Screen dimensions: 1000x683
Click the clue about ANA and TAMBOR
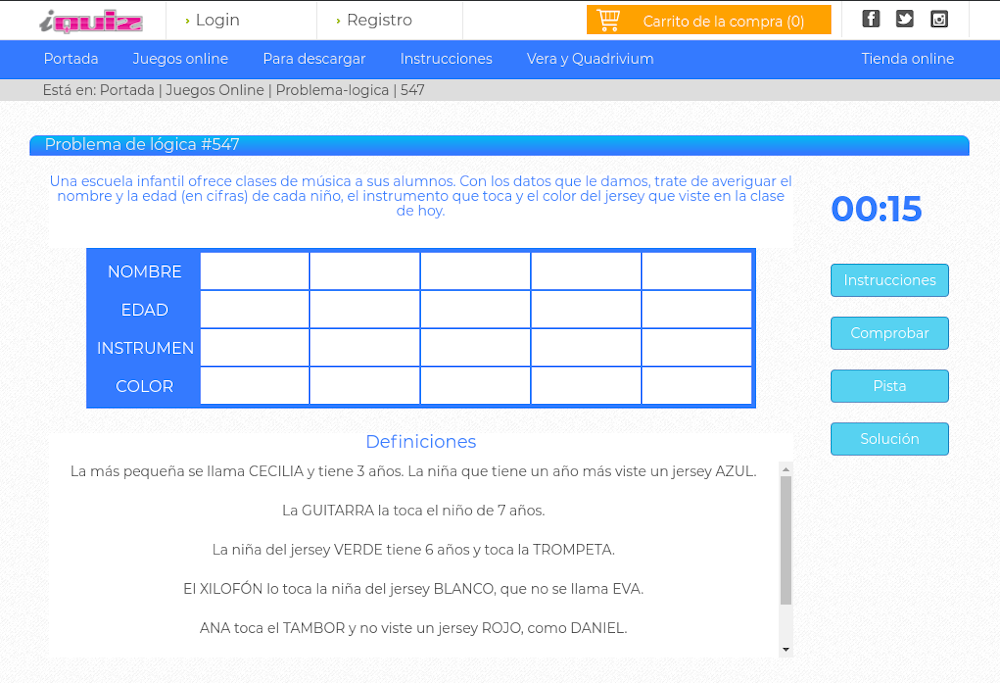413,628
